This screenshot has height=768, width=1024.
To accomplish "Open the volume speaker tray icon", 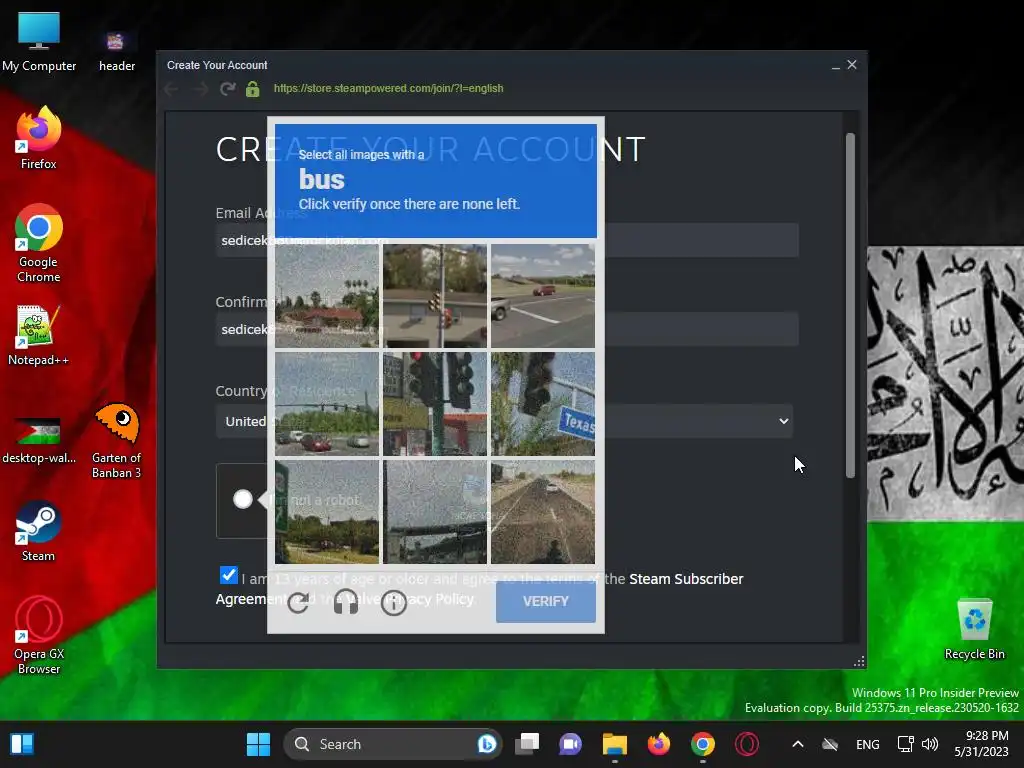I will click(930, 744).
